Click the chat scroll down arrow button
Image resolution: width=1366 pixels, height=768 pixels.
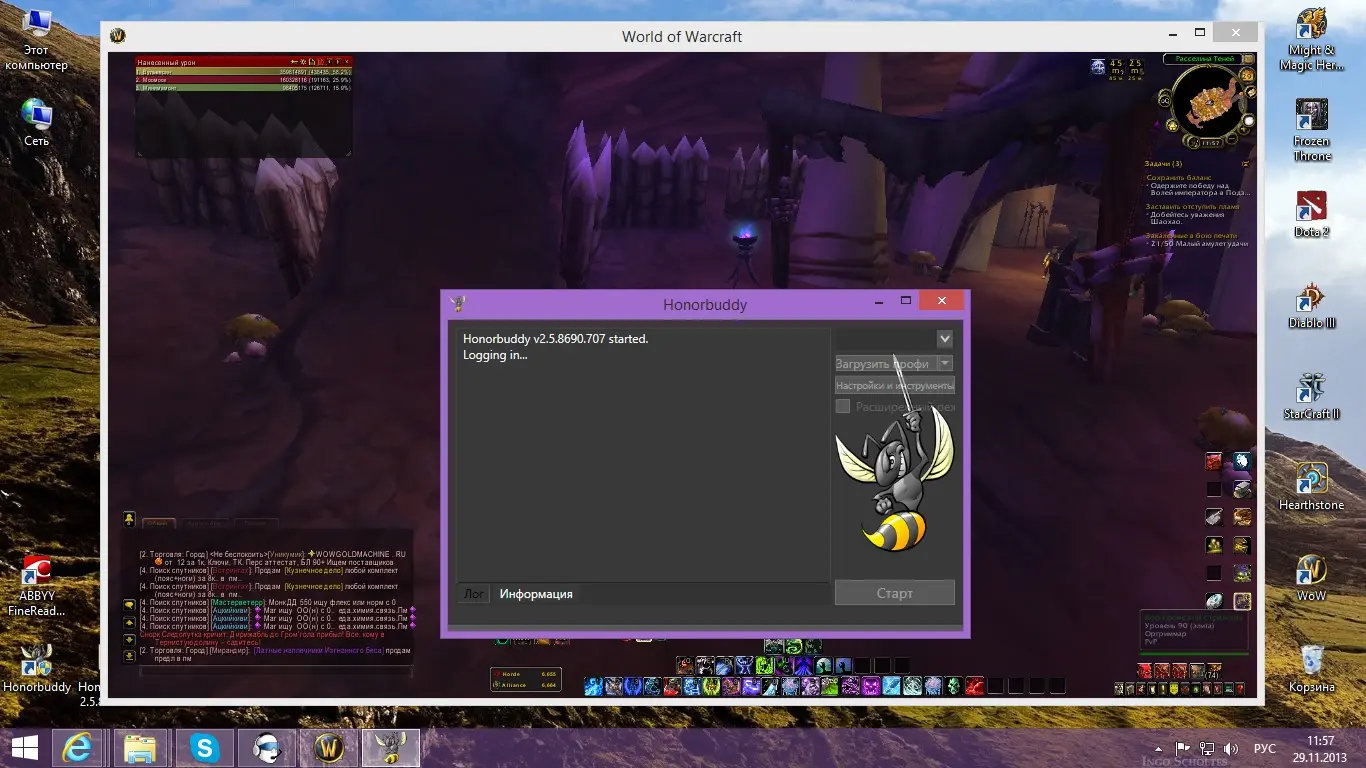(129, 640)
